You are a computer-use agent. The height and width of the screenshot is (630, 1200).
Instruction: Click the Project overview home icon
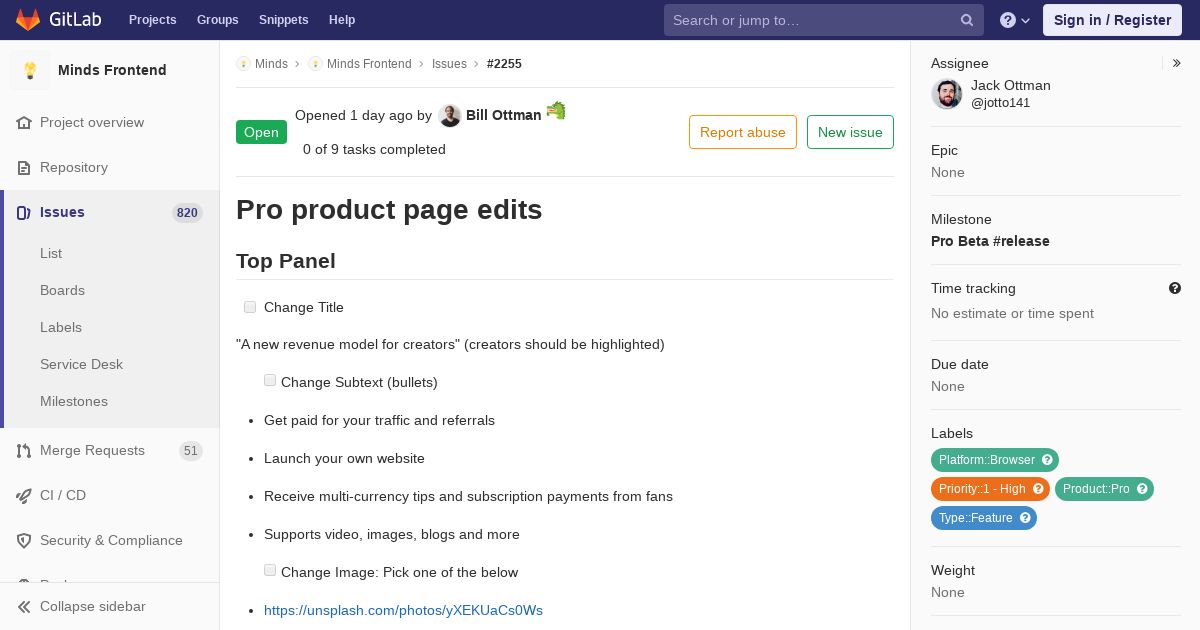click(24, 123)
